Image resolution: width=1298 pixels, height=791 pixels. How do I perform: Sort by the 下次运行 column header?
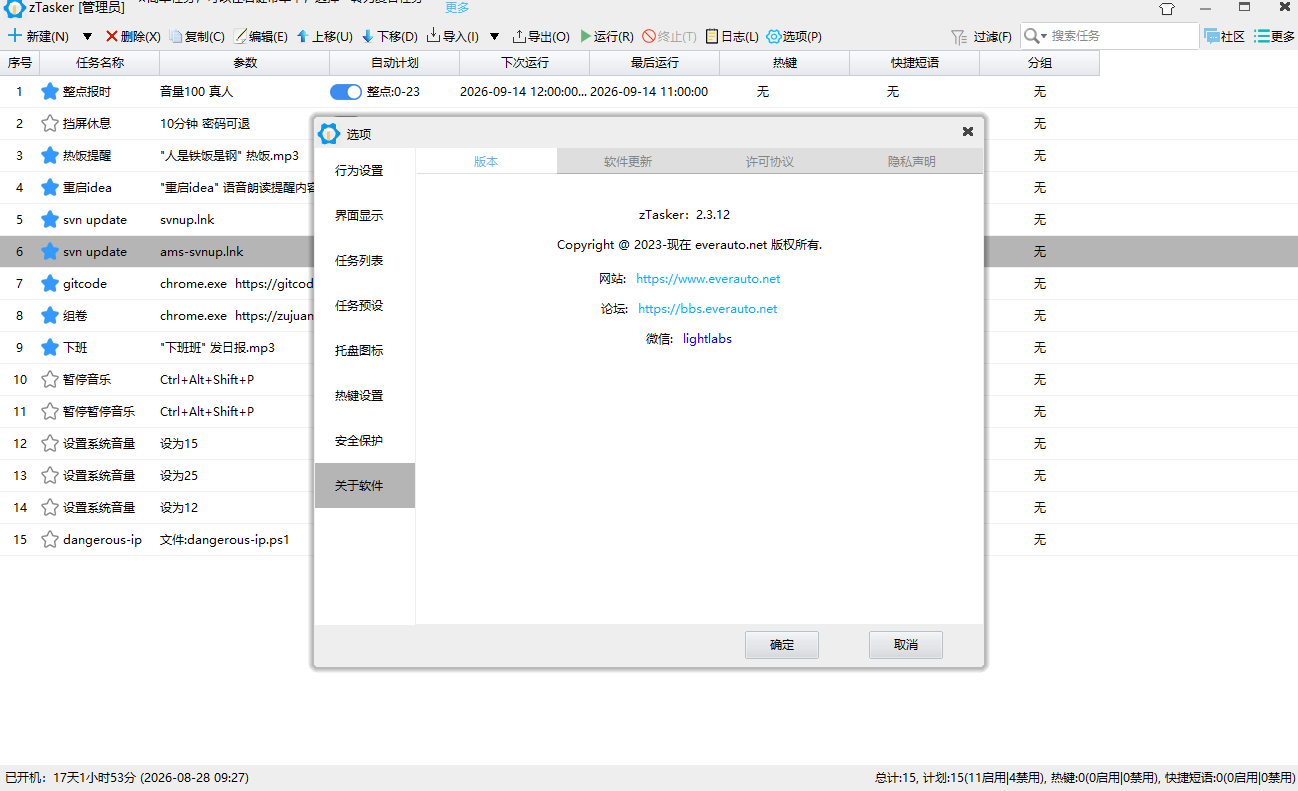coord(525,63)
